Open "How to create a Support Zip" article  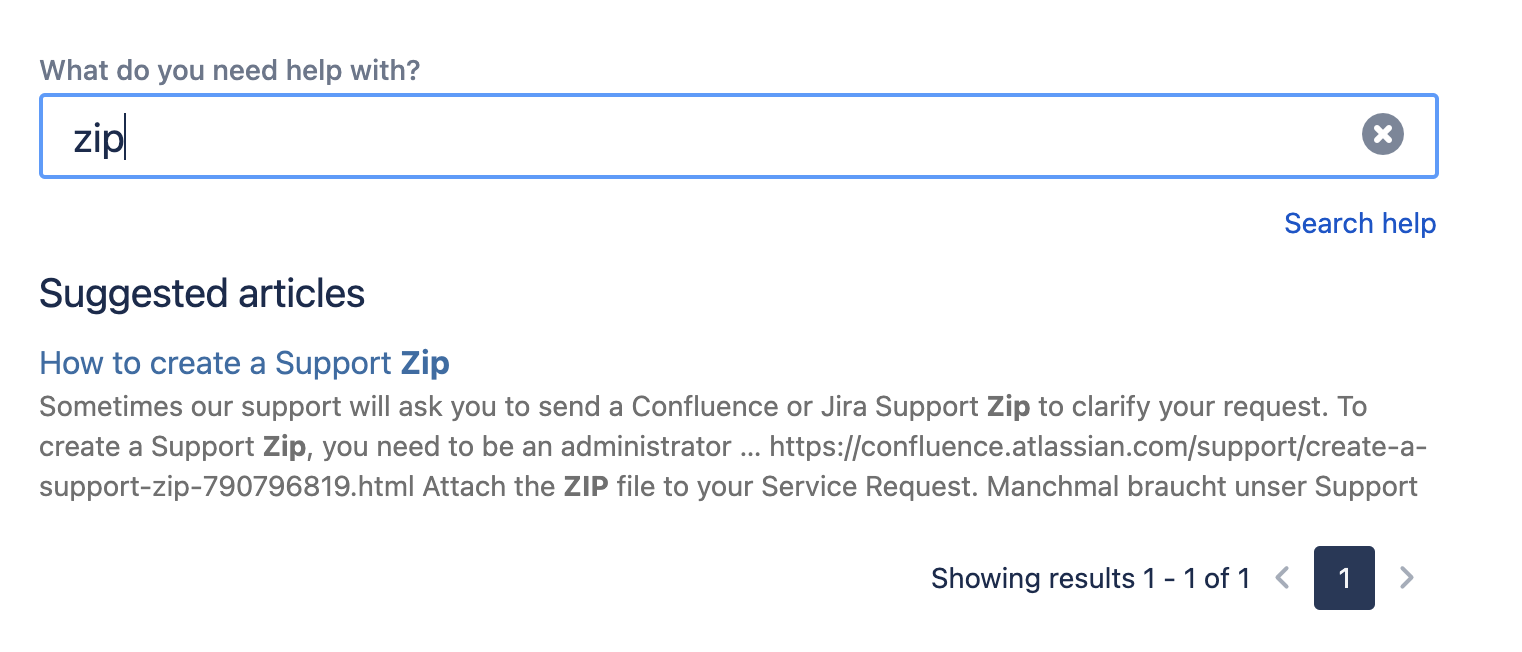pos(244,363)
